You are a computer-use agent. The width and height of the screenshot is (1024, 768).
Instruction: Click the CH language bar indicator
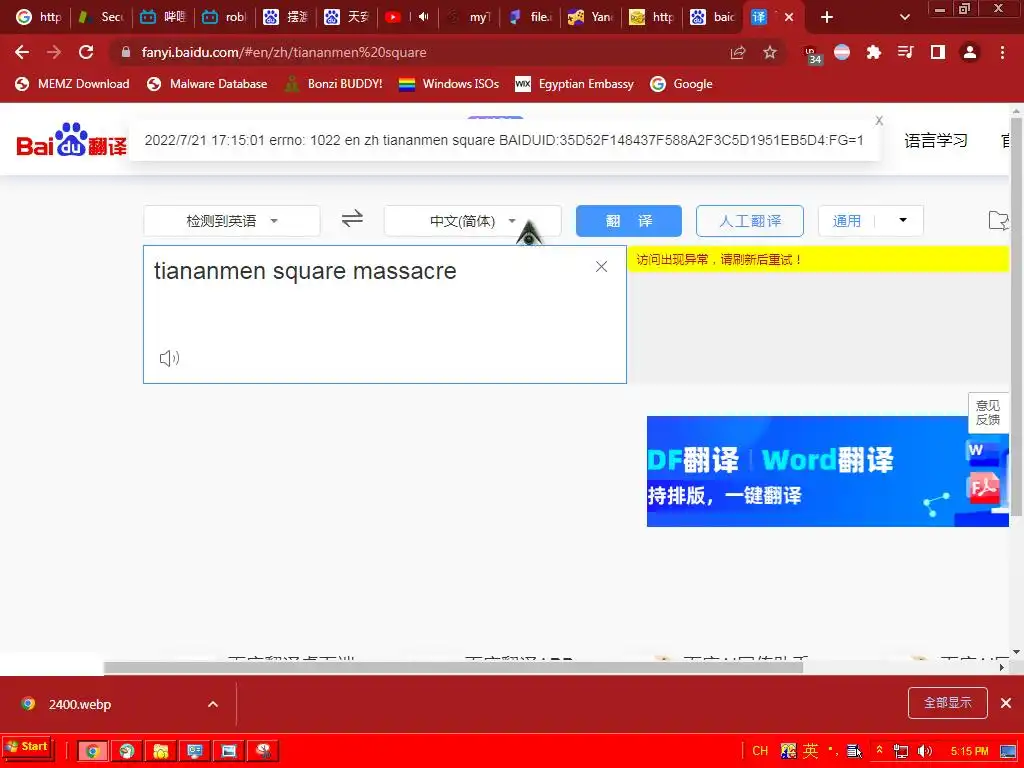point(760,751)
